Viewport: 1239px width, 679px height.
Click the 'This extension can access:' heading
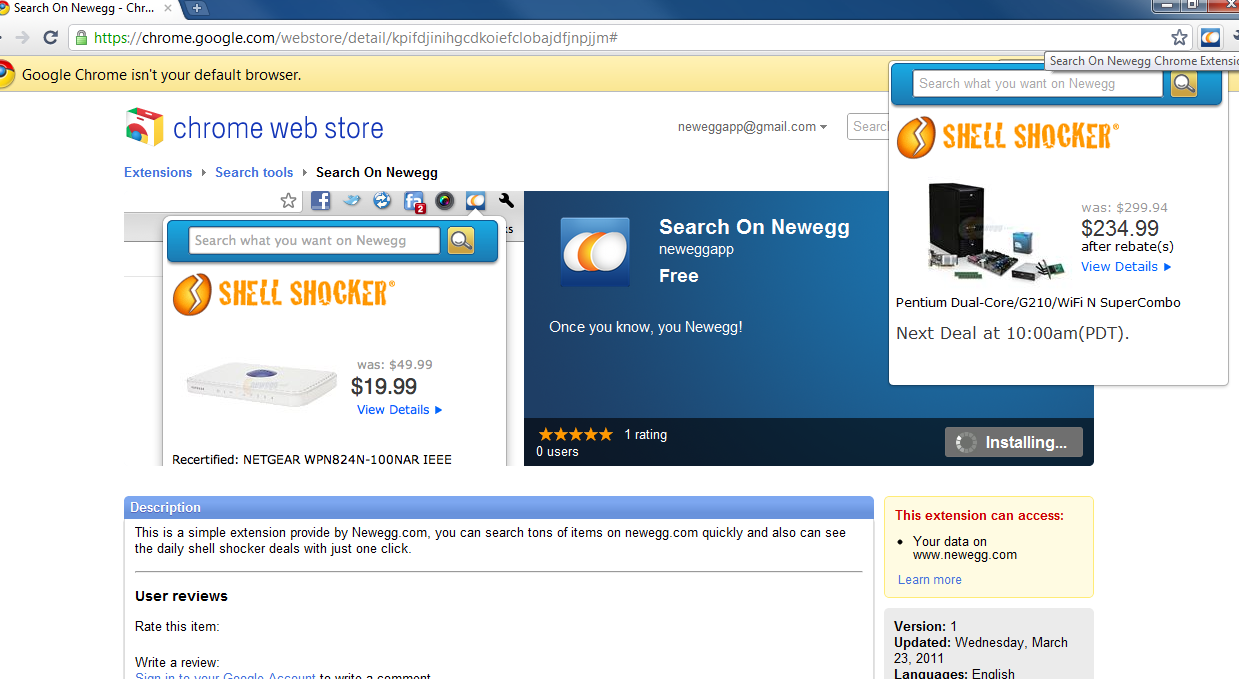pos(980,516)
